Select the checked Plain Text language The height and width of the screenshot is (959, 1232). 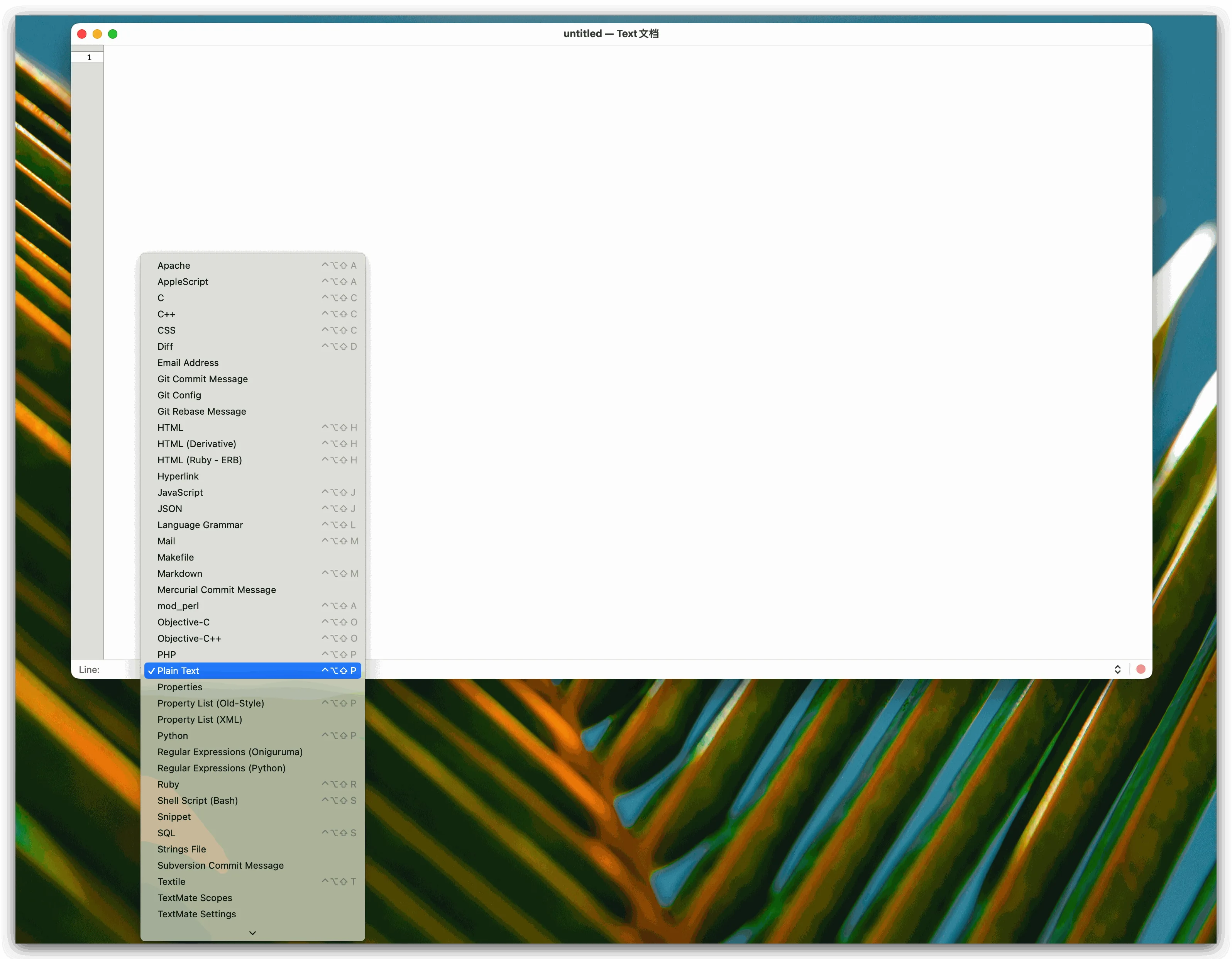(178, 671)
